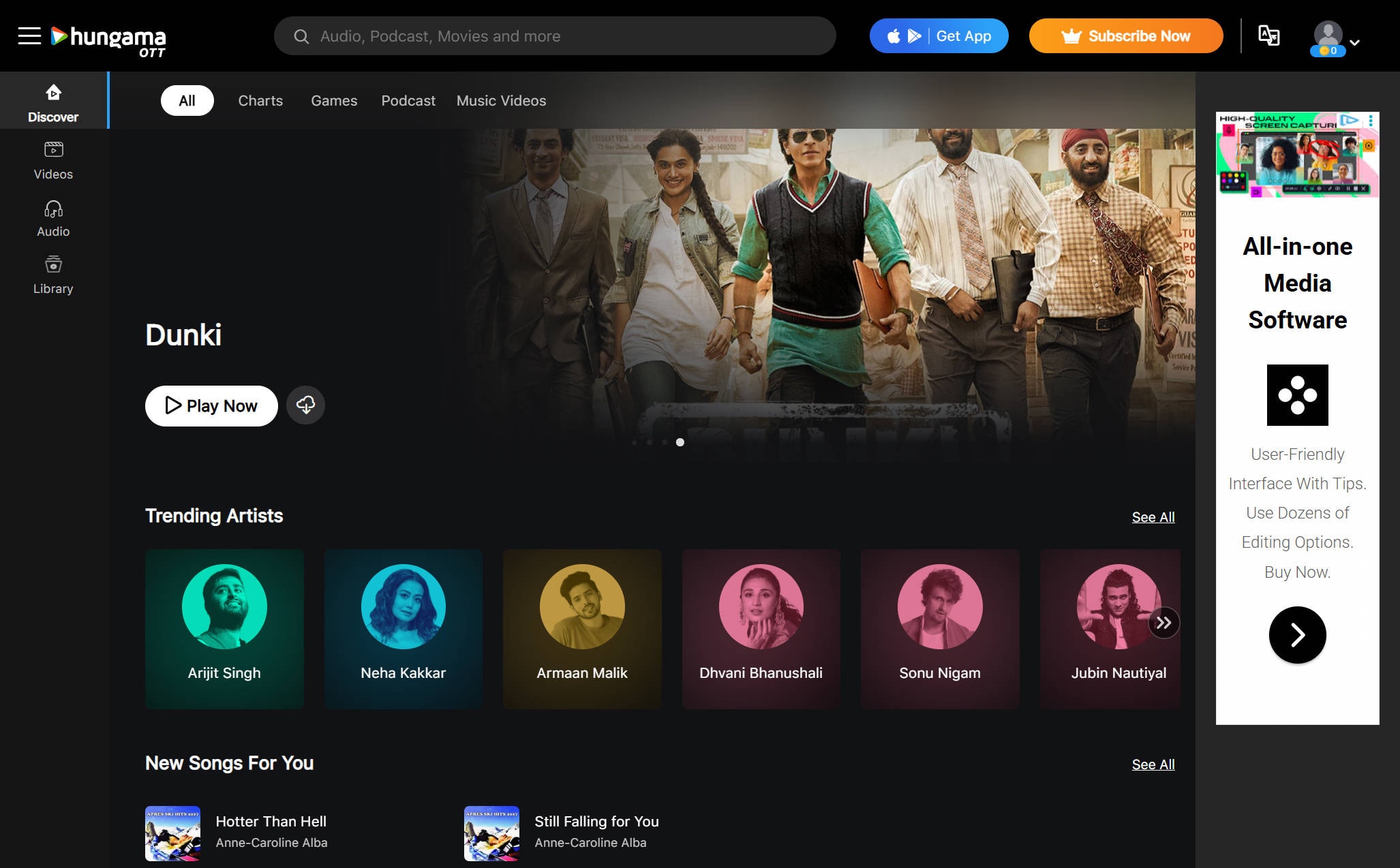The width and height of the screenshot is (1400, 868).
Task: Expand the profile dropdown chevron
Action: [x=1355, y=42]
